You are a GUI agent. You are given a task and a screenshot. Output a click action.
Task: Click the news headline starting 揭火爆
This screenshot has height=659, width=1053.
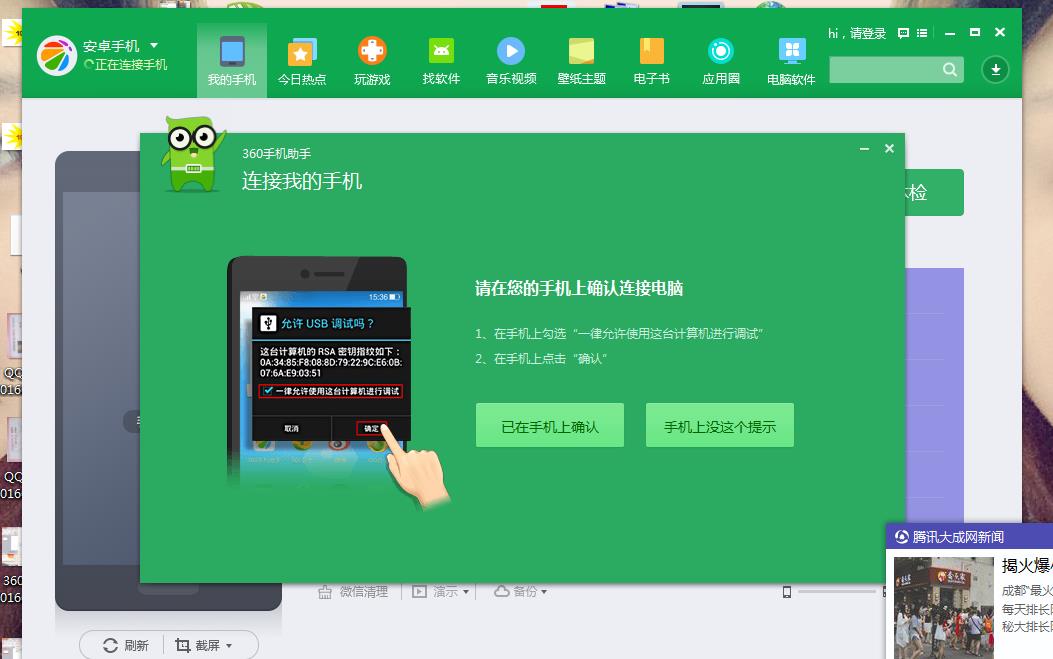click(1027, 566)
